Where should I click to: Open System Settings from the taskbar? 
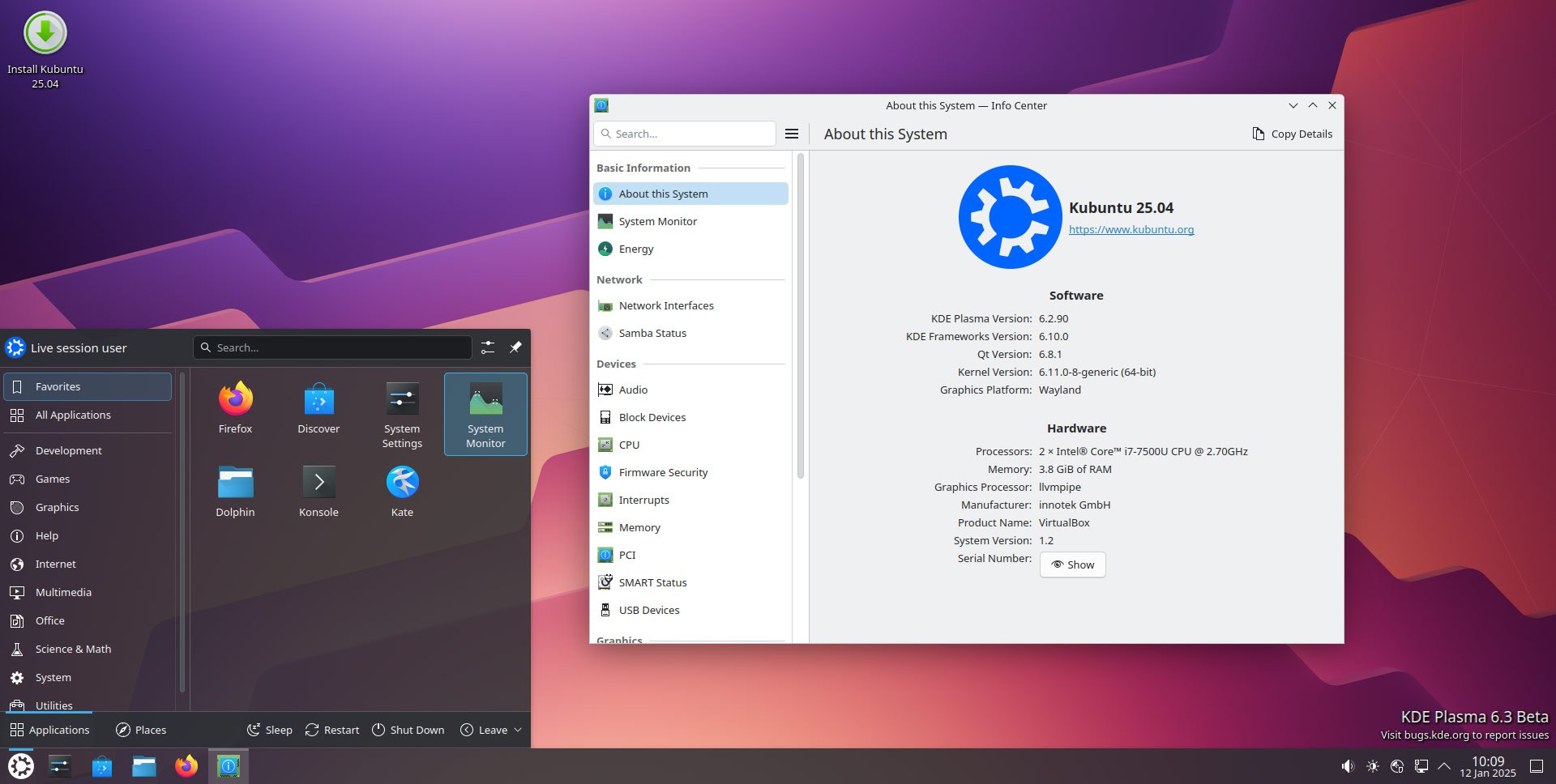(60, 765)
